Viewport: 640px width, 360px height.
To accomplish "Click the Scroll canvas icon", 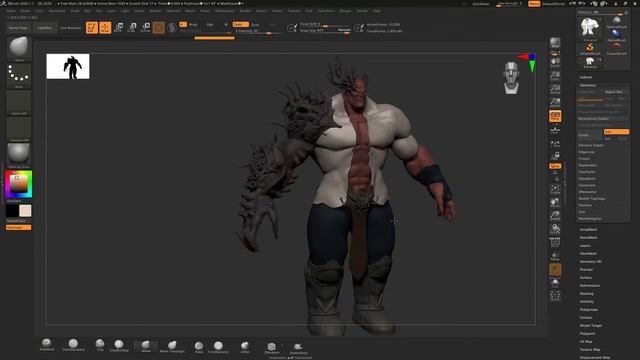I will [x=555, y=62].
